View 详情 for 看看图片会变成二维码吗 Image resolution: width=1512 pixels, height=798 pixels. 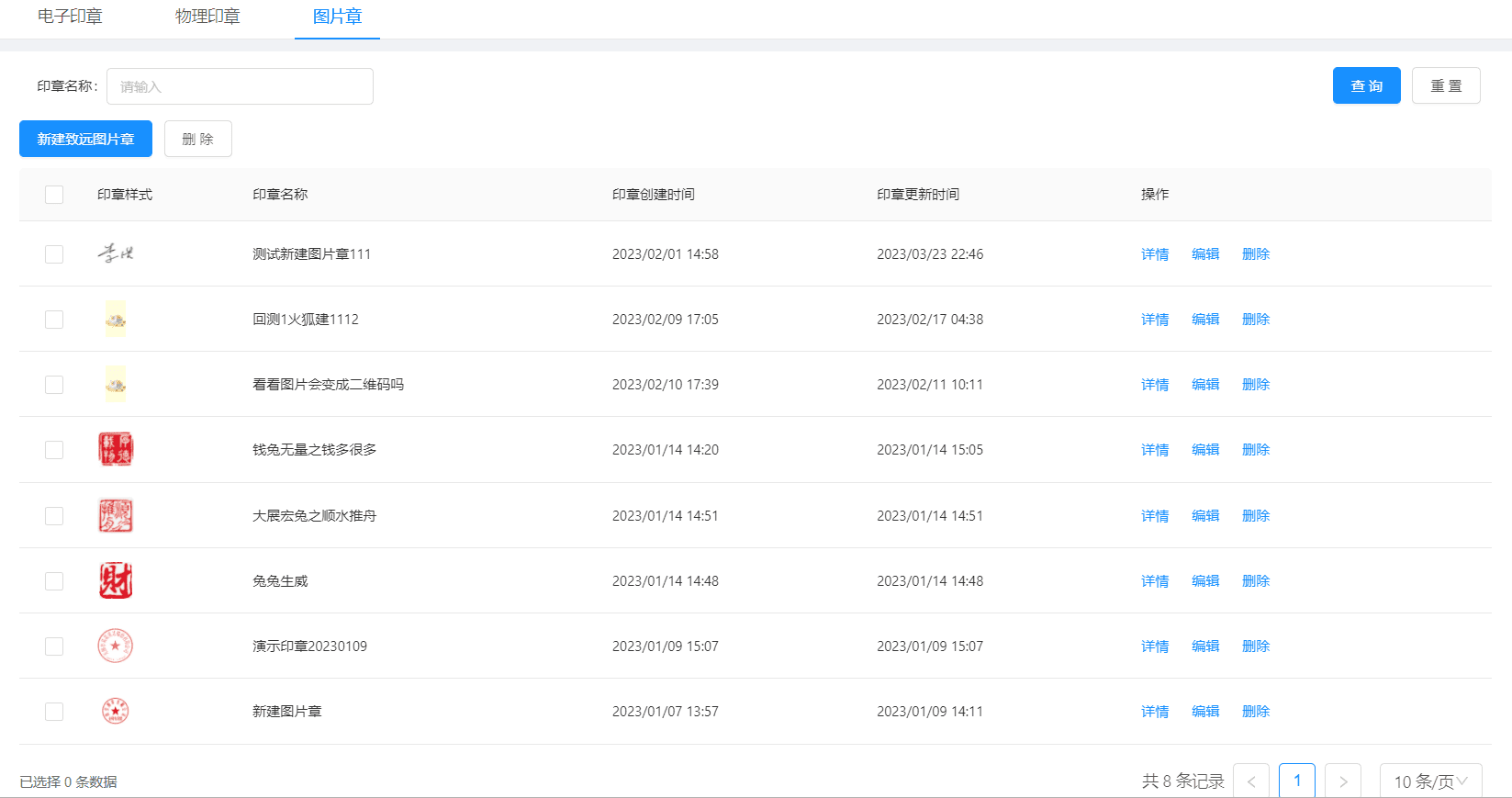(1155, 385)
